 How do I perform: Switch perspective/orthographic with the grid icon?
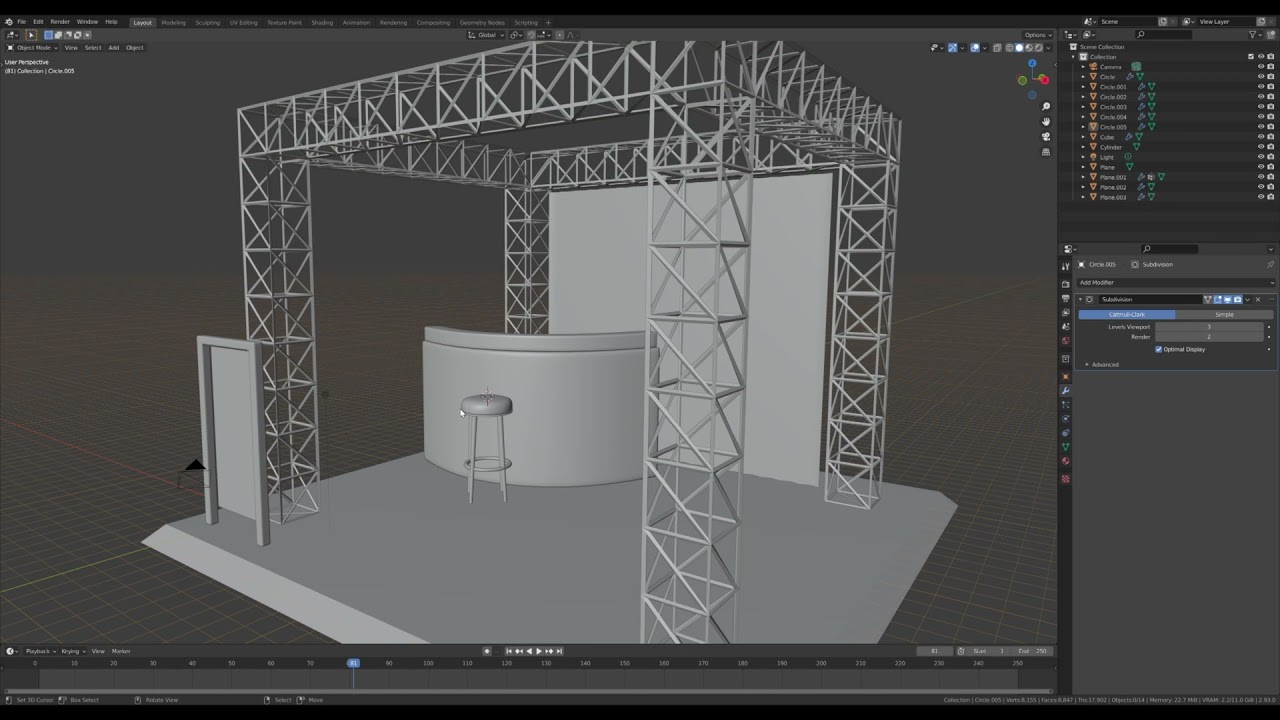pyautogui.click(x=1046, y=152)
